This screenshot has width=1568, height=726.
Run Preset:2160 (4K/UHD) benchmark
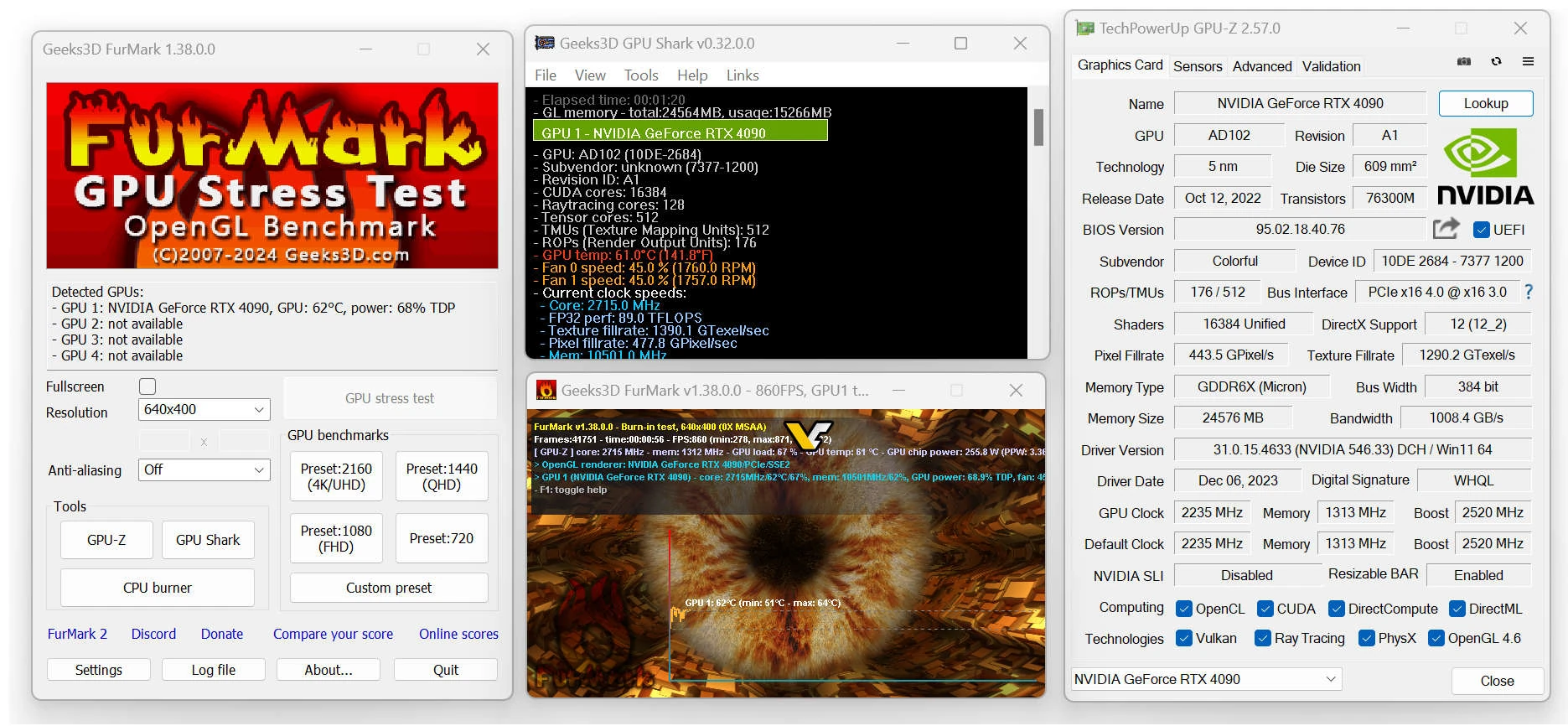[x=336, y=476]
